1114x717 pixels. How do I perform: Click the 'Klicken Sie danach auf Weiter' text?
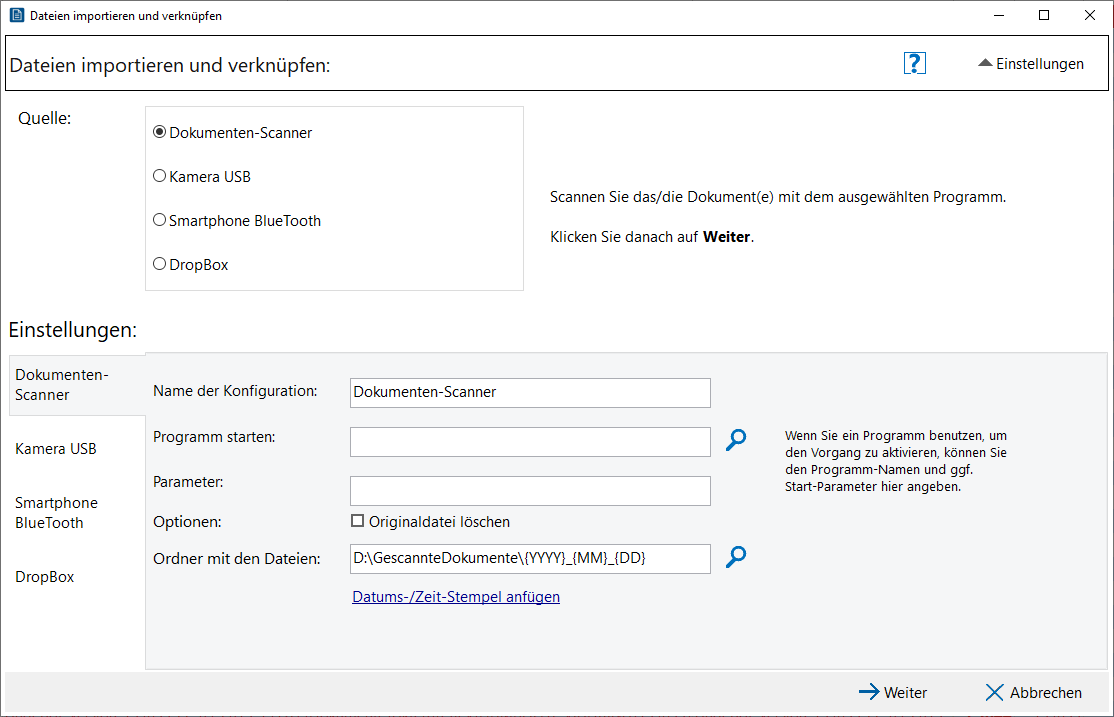click(x=651, y=237)
